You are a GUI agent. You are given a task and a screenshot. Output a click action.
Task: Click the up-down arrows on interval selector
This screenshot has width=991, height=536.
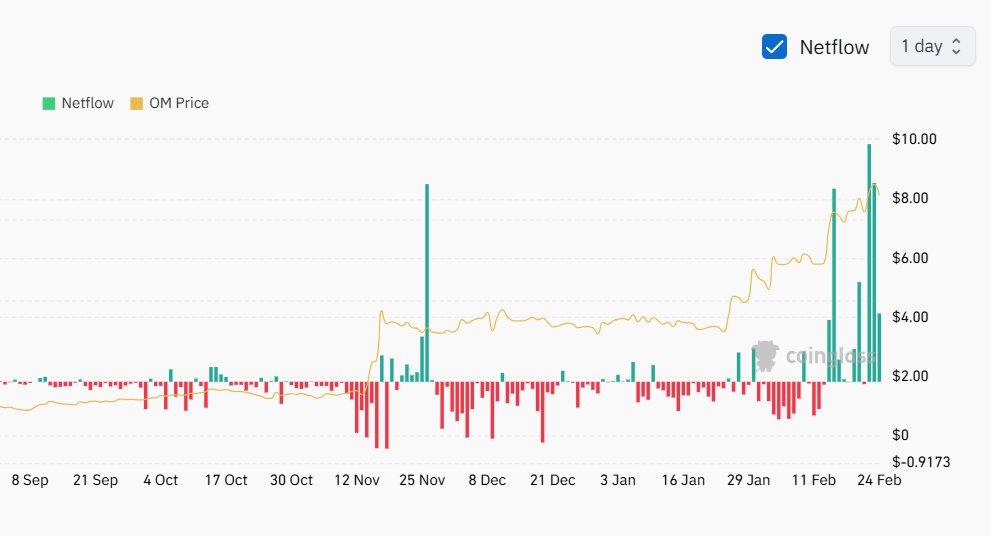(x=956, y=46)
